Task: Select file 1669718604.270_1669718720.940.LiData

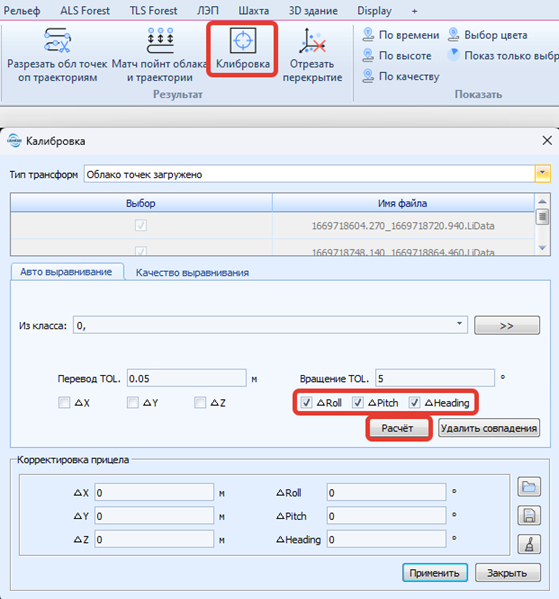Action: coord(403,225)
